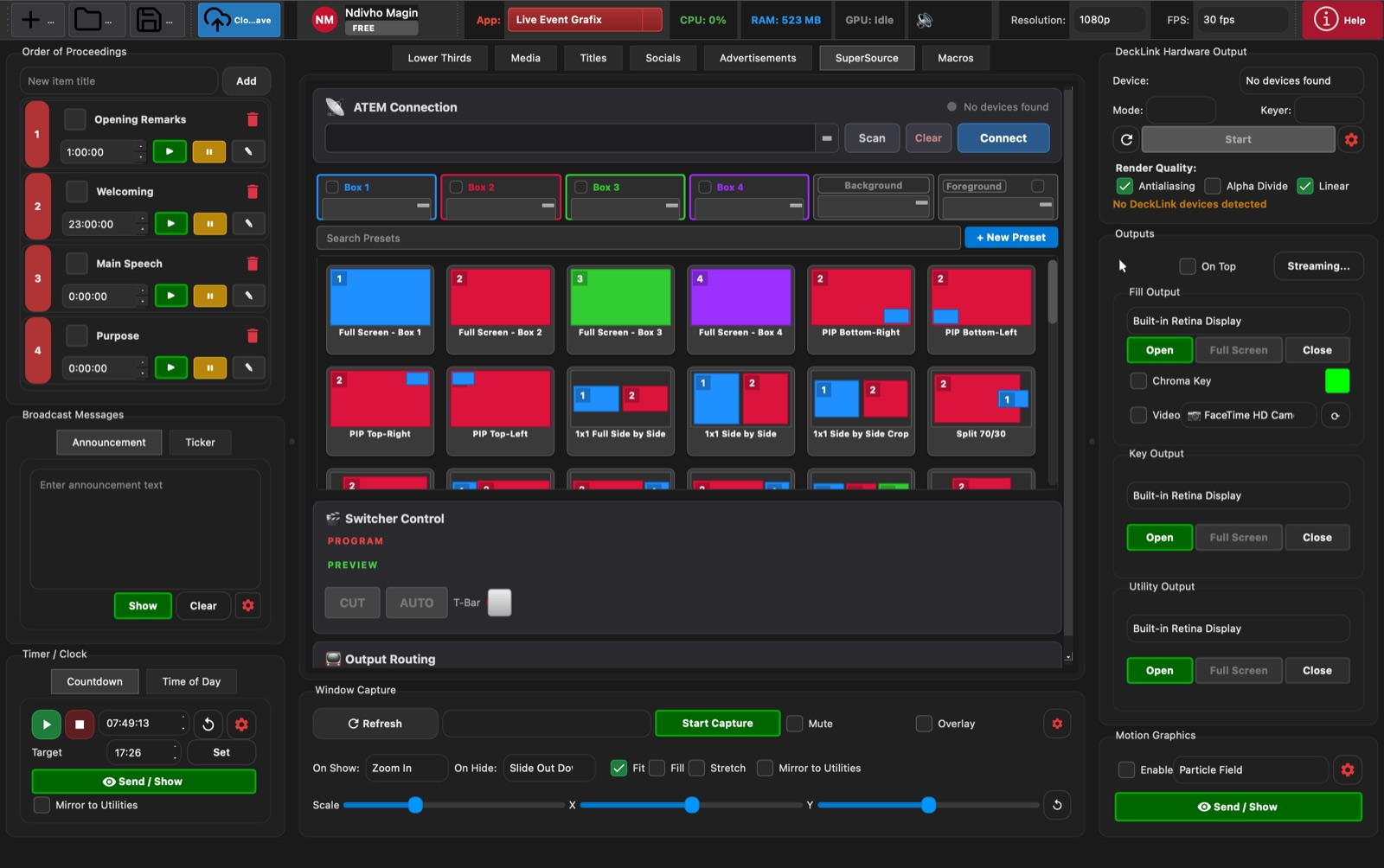Expand the On Show animation dropdown
Screen dimensions: 1384x868
(406, 768)
